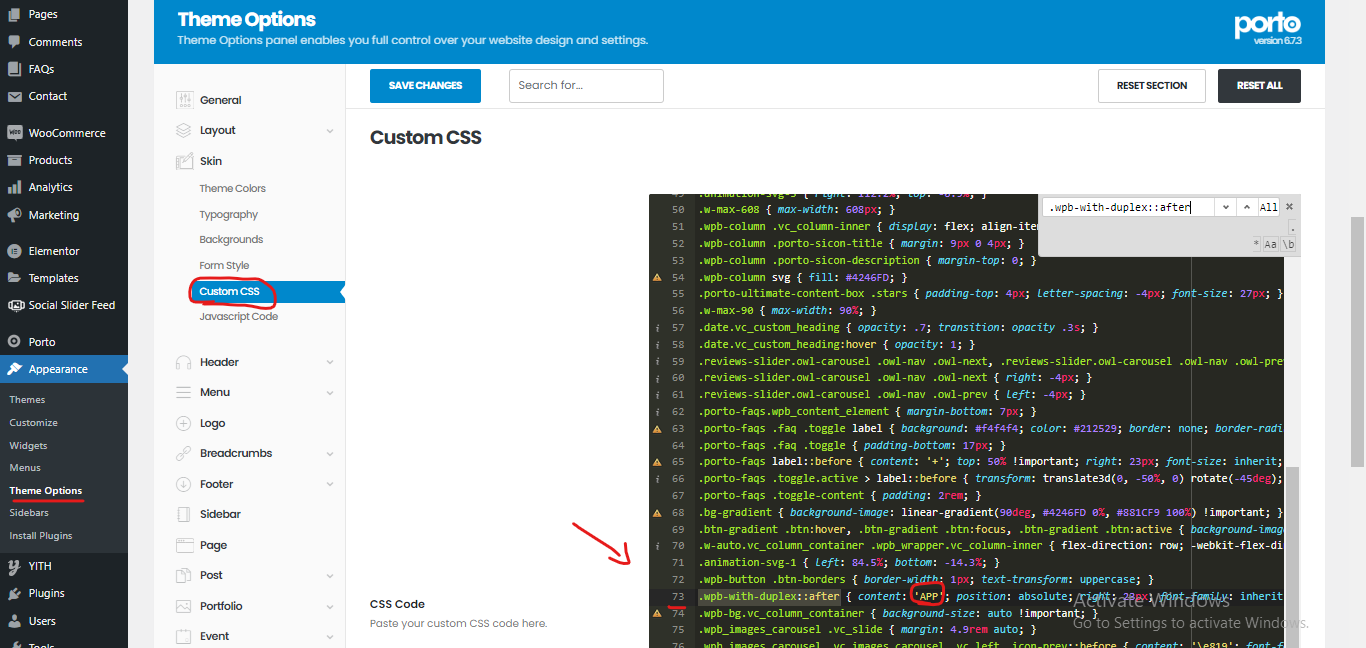Click the Pages icon in admin sidebar
This screenshot has height=648, width=1366.
click(14, 14)
